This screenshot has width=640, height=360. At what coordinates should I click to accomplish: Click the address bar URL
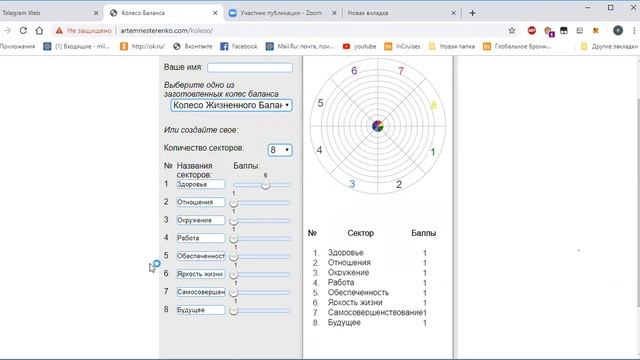pyautogui.click(x=167, y=31)
